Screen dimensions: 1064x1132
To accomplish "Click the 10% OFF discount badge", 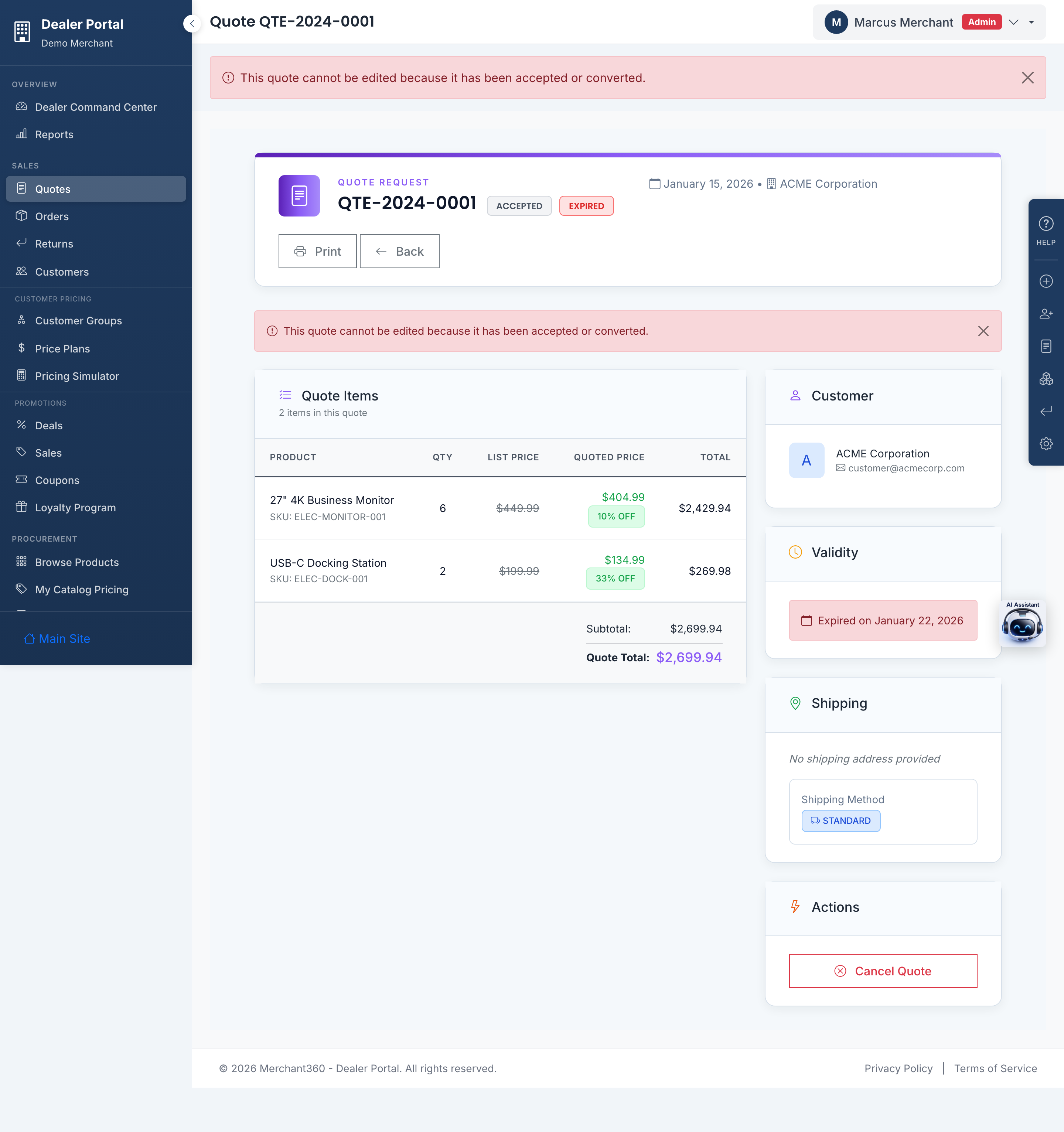I will tap(616, 516).
